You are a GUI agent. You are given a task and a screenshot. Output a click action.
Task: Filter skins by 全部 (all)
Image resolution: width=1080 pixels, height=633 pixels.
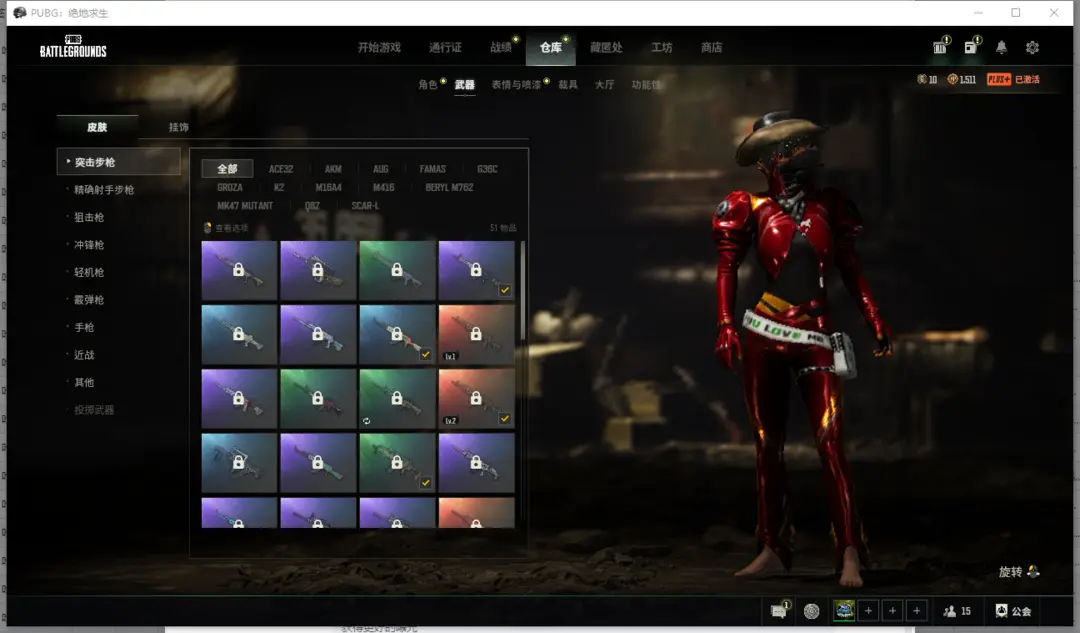click(227, 169)
